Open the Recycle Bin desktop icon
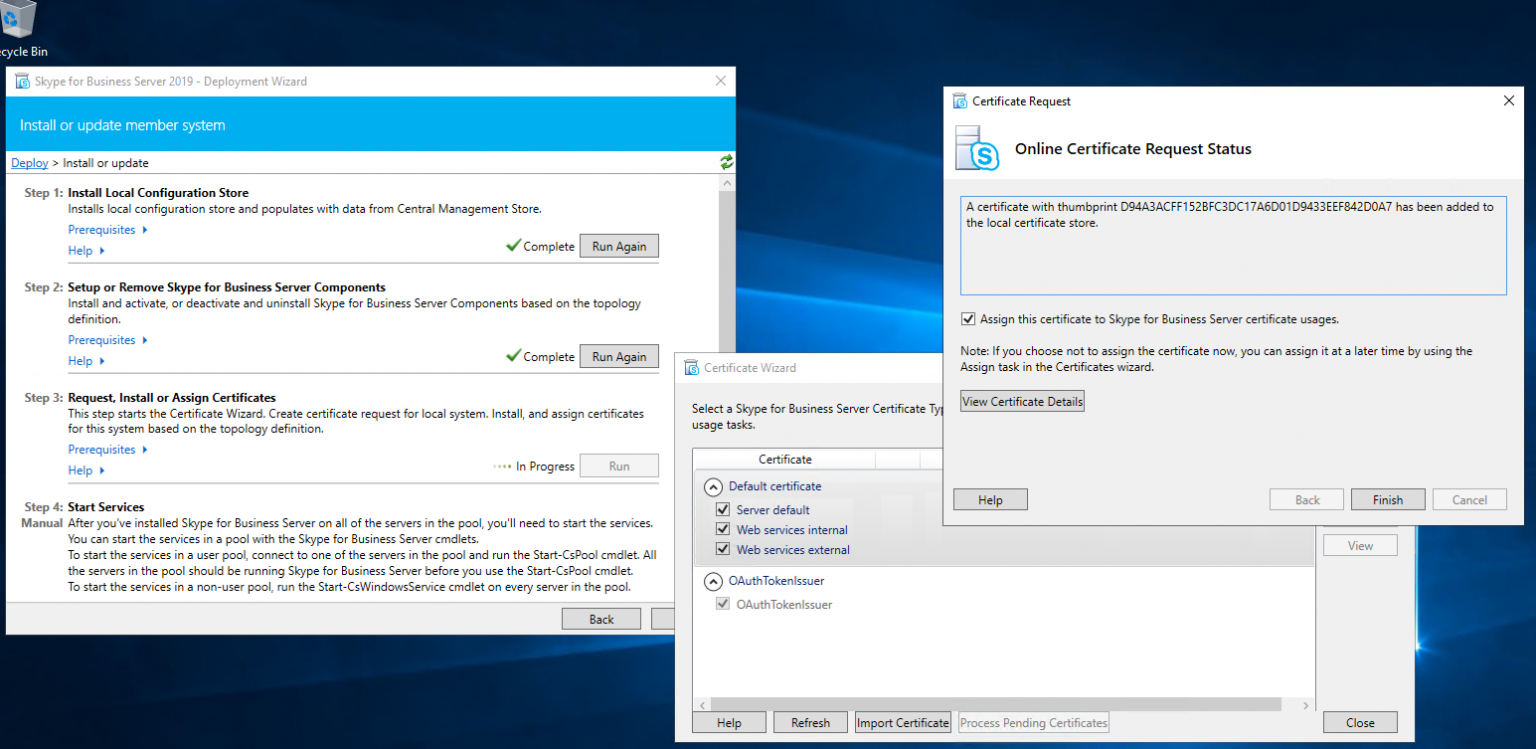The image size is (1536, 749). click(18, 20)
